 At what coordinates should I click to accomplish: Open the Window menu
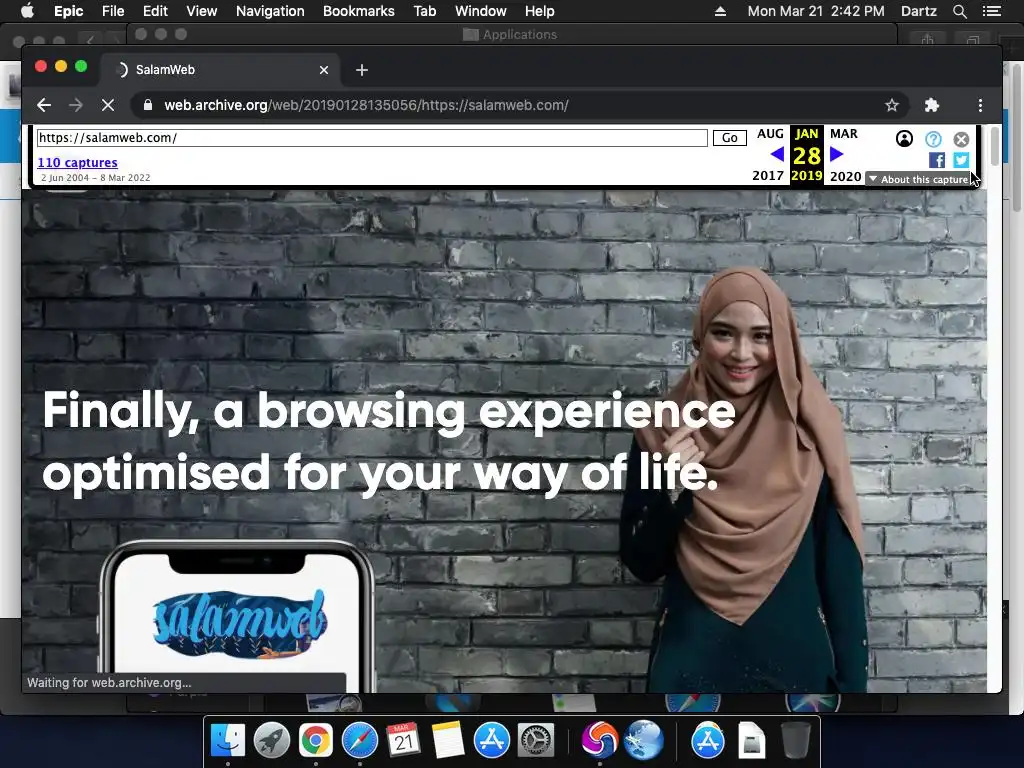(x=481, y=11)
